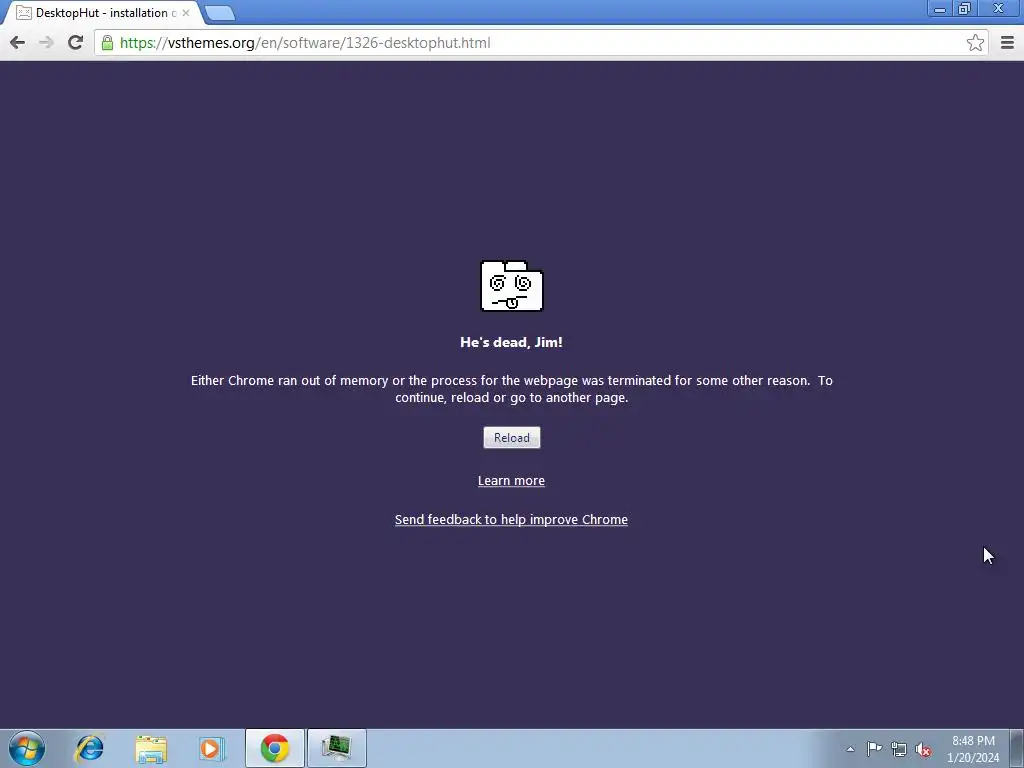Open the Chrome hamburger menu
This screenshot has width=1024, height=768.
tap(1007, 43)
